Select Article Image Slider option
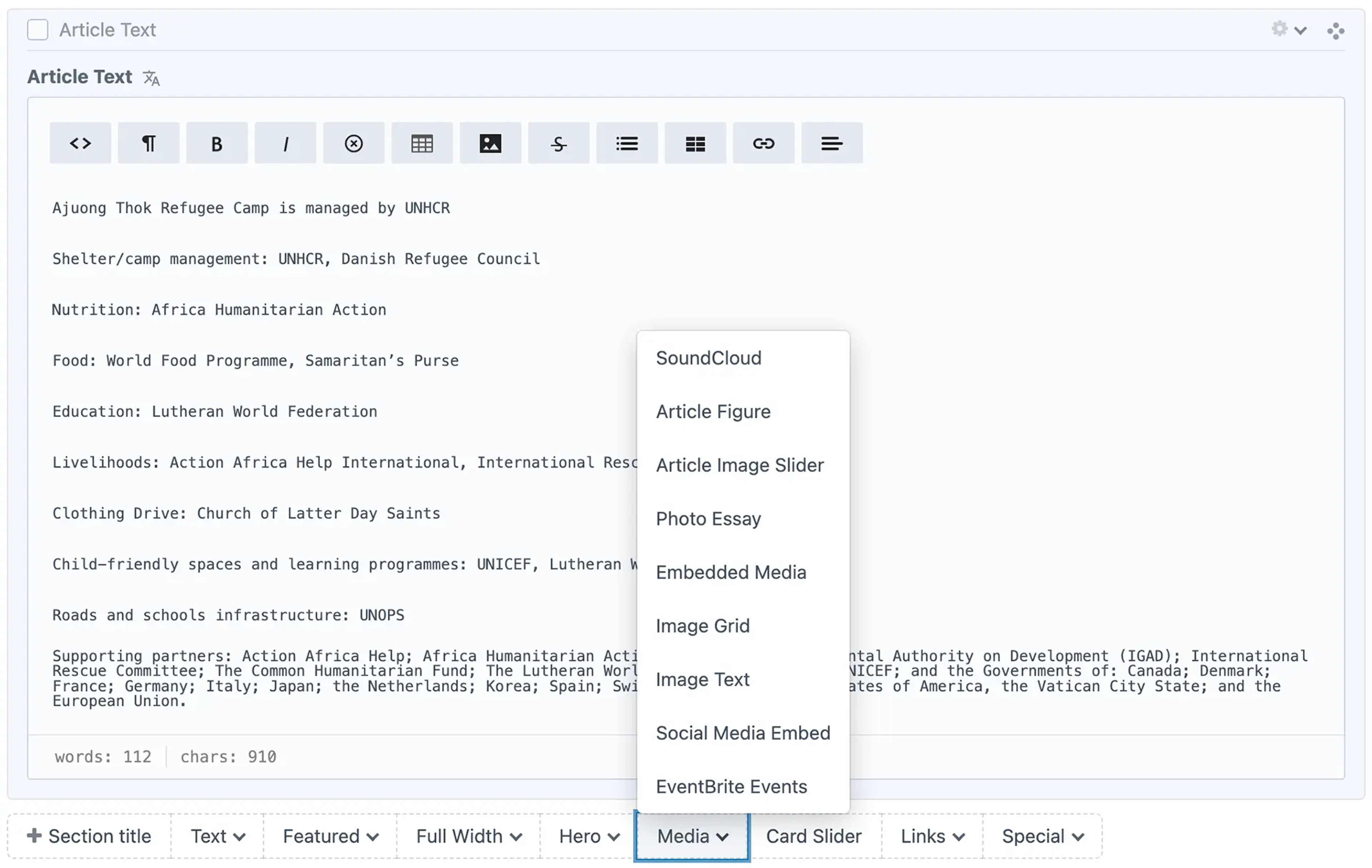 [744, 465]
